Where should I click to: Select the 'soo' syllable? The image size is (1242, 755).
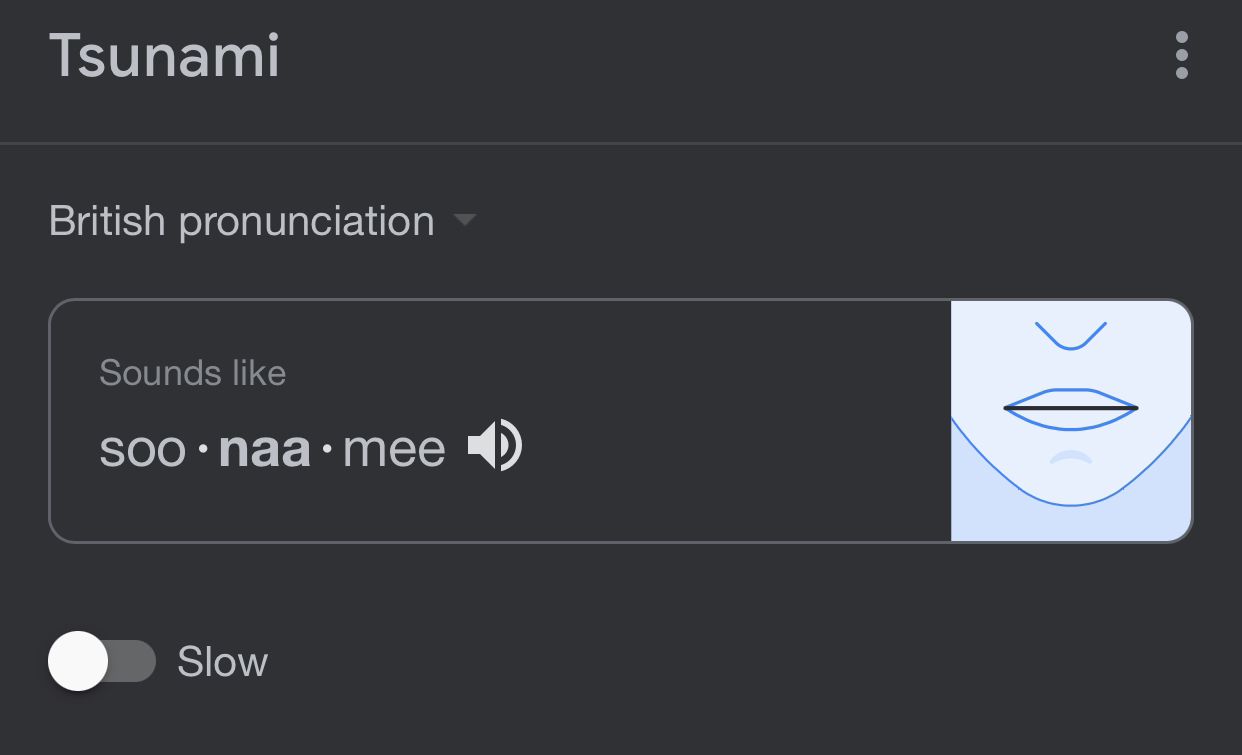143,448
